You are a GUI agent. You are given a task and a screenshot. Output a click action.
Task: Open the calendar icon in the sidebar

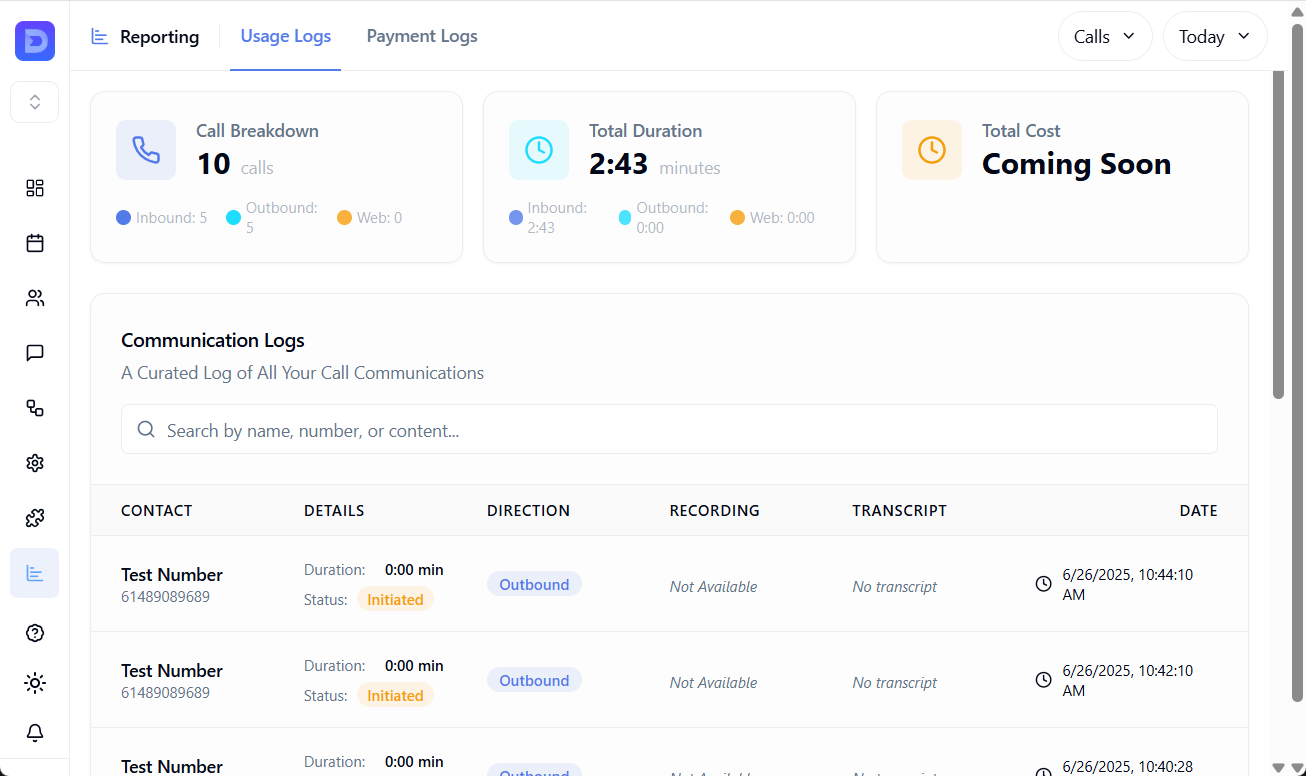(x=35, y=243)
